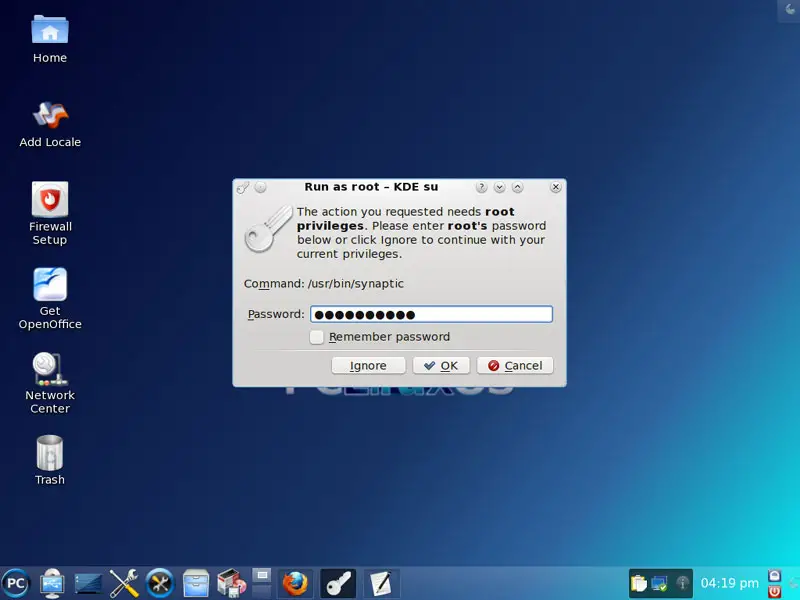Cancel the Run as root dialog
The width and height of the screenshot is (800, 600).
(515, 366)
